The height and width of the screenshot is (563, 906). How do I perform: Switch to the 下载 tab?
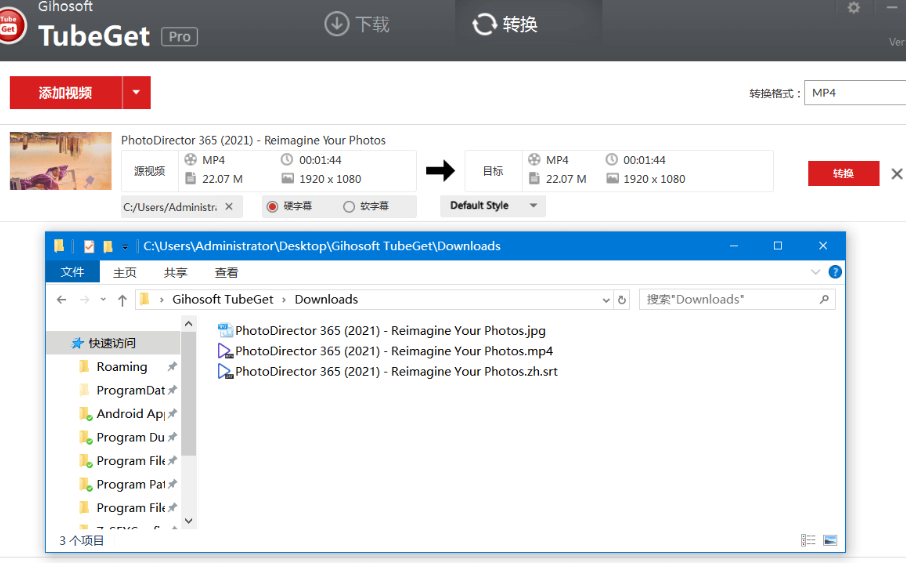[359, 24]
